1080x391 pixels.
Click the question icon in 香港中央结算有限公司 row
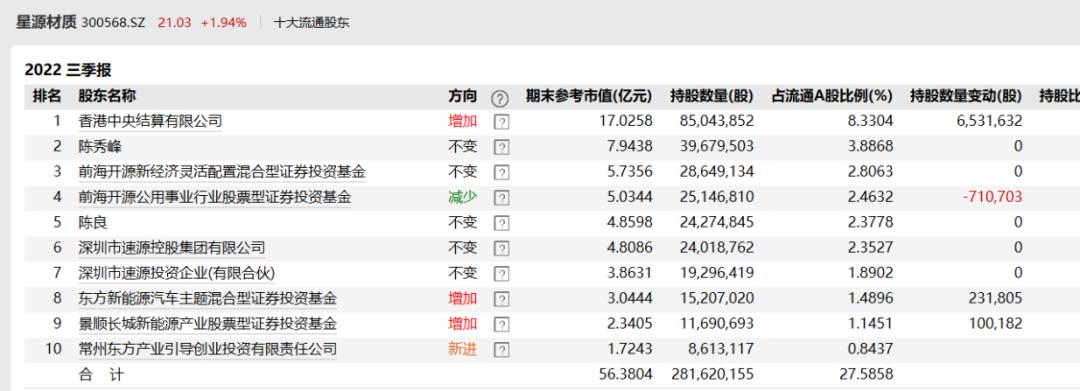pyautogui.click(x=501, y=123)
